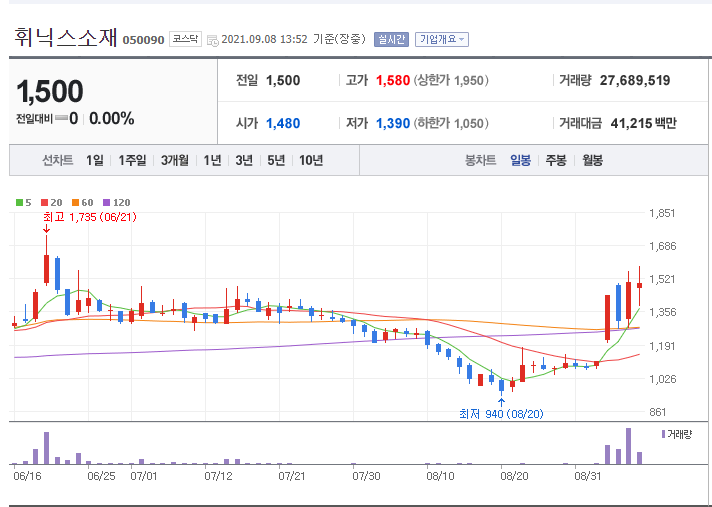Click the 고가 value 1,580

pos(393,80)
